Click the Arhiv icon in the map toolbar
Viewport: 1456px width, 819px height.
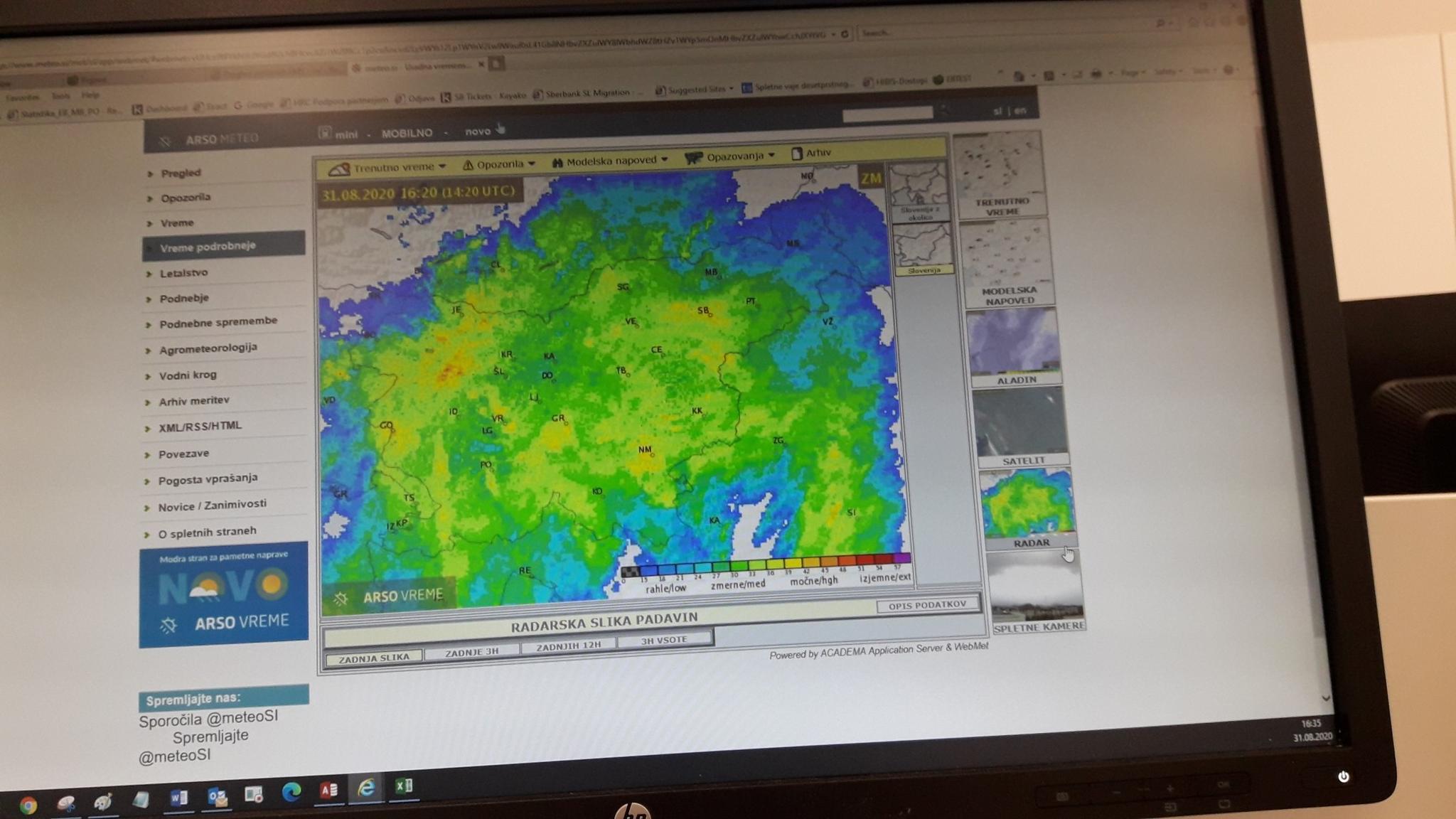pos(797,153)
